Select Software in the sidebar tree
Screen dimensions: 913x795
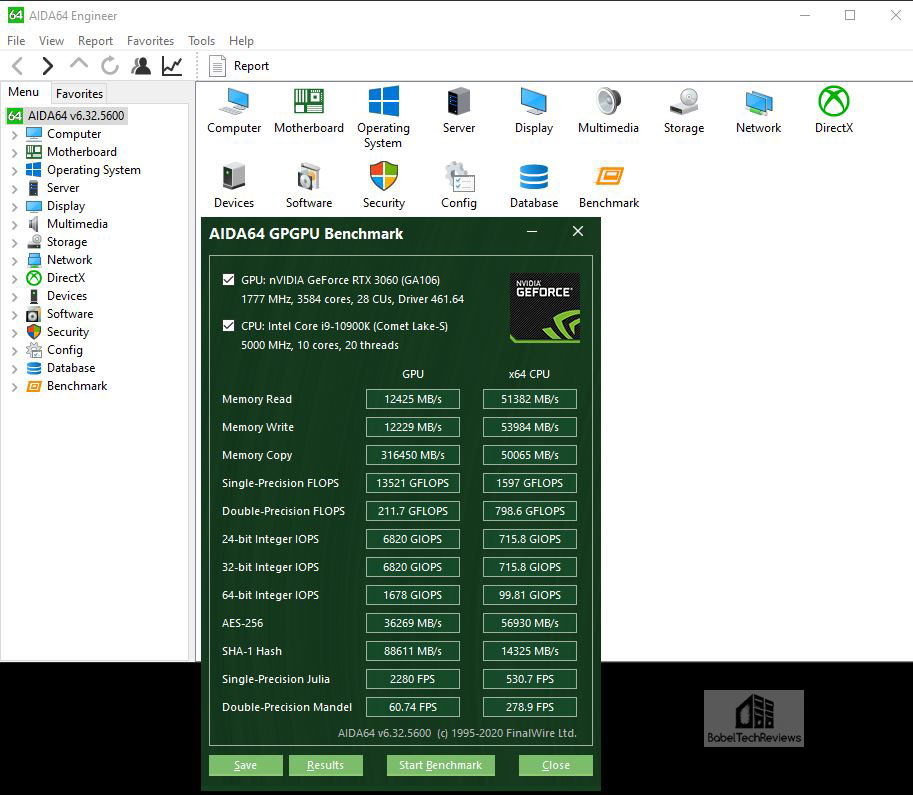coord(70,314)
